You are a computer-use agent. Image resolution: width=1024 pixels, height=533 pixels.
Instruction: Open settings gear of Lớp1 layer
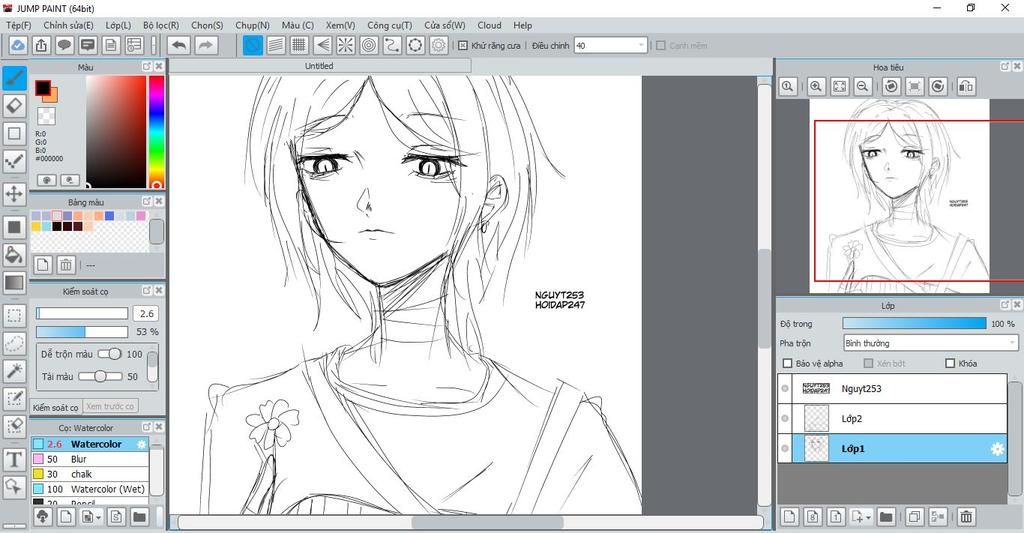pos(997,449)
